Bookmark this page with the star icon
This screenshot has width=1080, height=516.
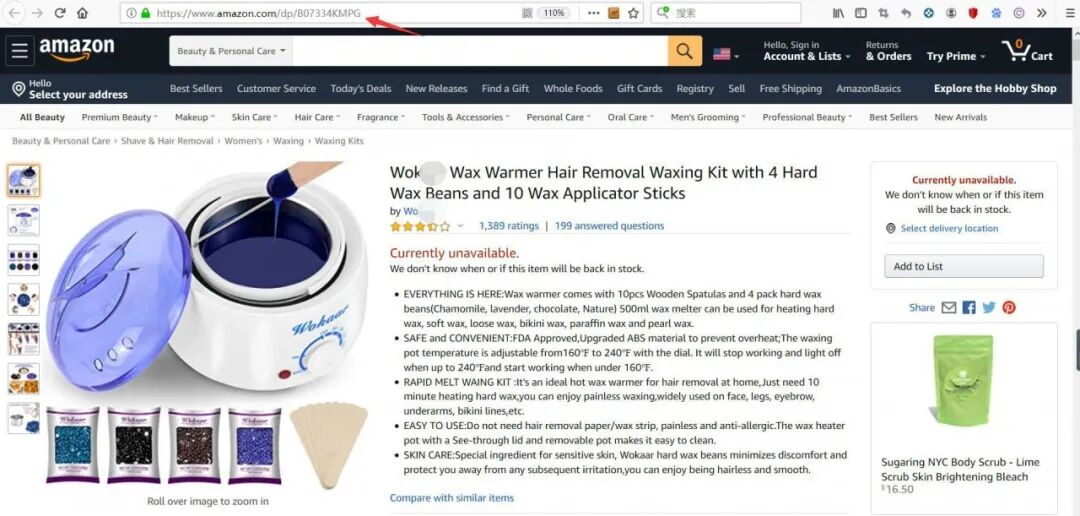tap(633, 13)
